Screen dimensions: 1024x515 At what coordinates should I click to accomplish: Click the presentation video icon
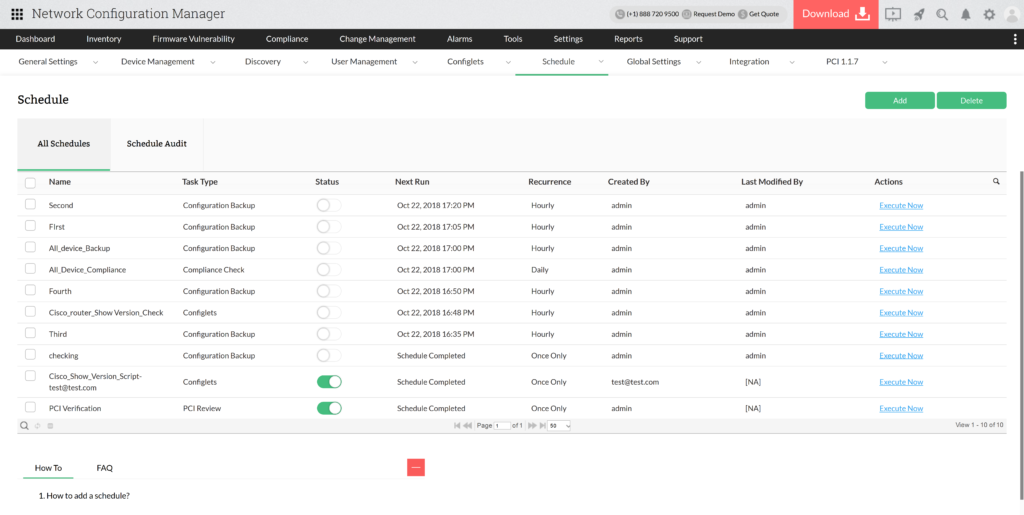tap(893, 14)
